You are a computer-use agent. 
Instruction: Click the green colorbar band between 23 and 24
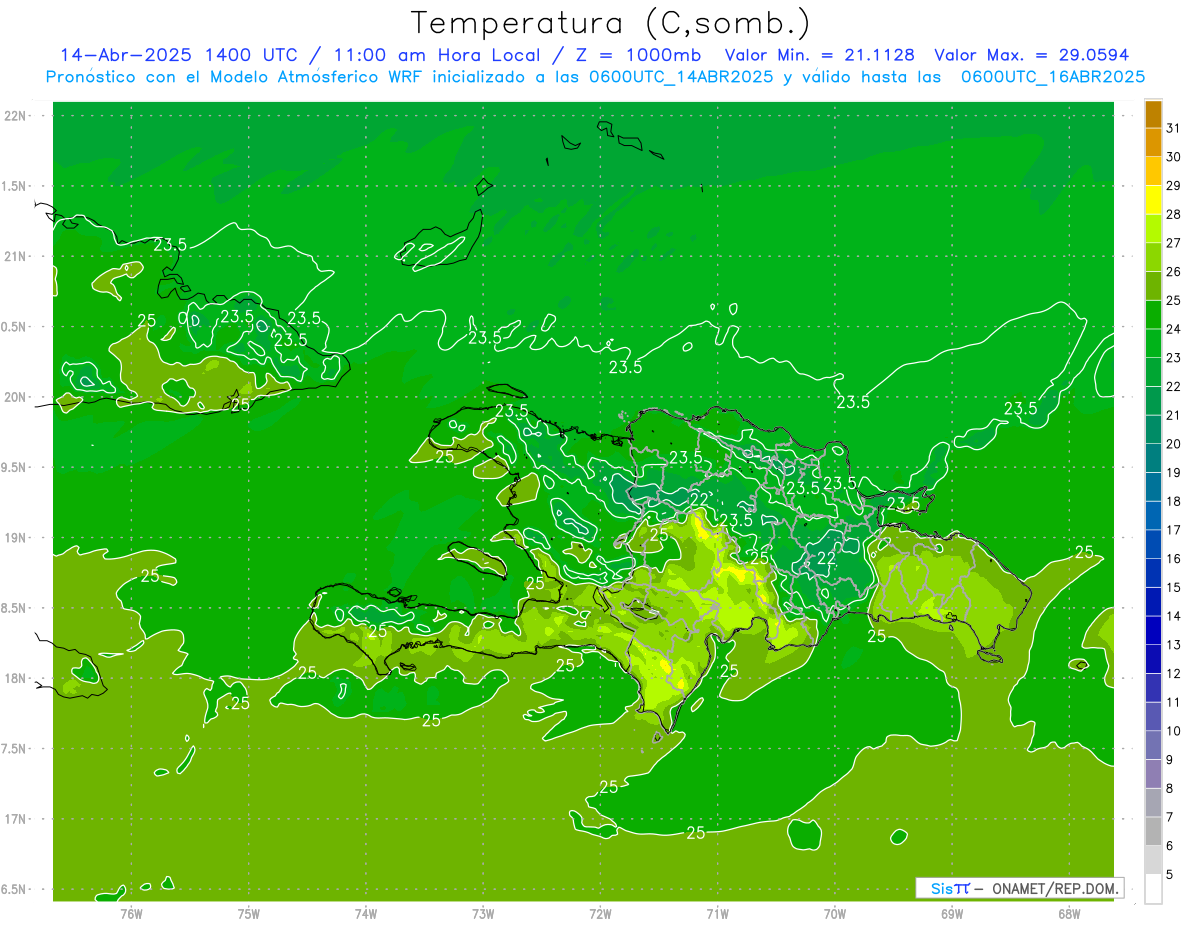(x=1153, y=343)
